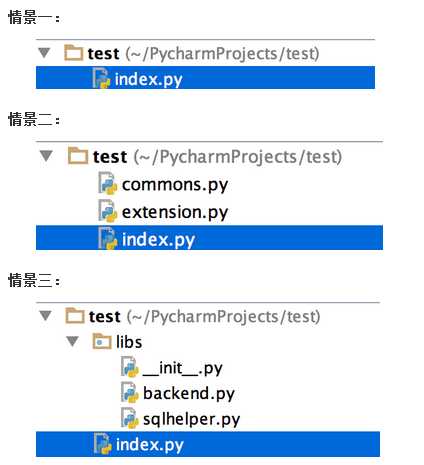This screenshot has height=465, width=424.
Task: Click the test folder icon in scenario two
Action: (78, 156)
